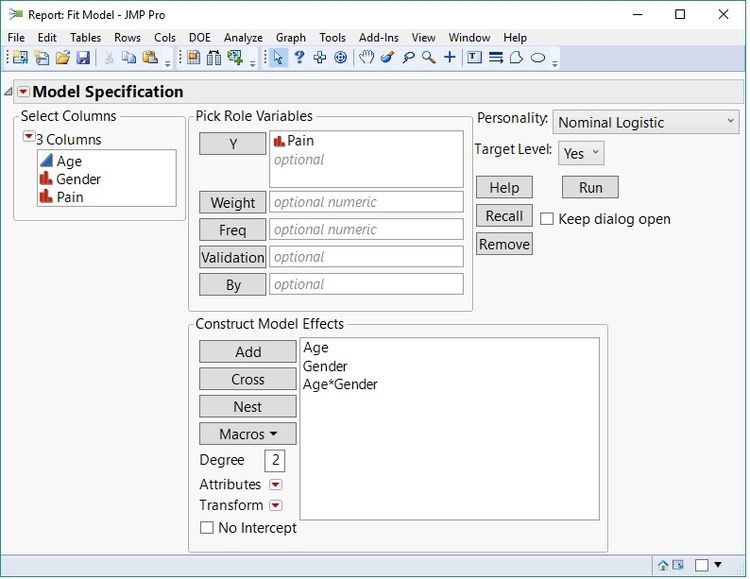Click the By optional box
The image size is (750, 579).
point(366,284)
